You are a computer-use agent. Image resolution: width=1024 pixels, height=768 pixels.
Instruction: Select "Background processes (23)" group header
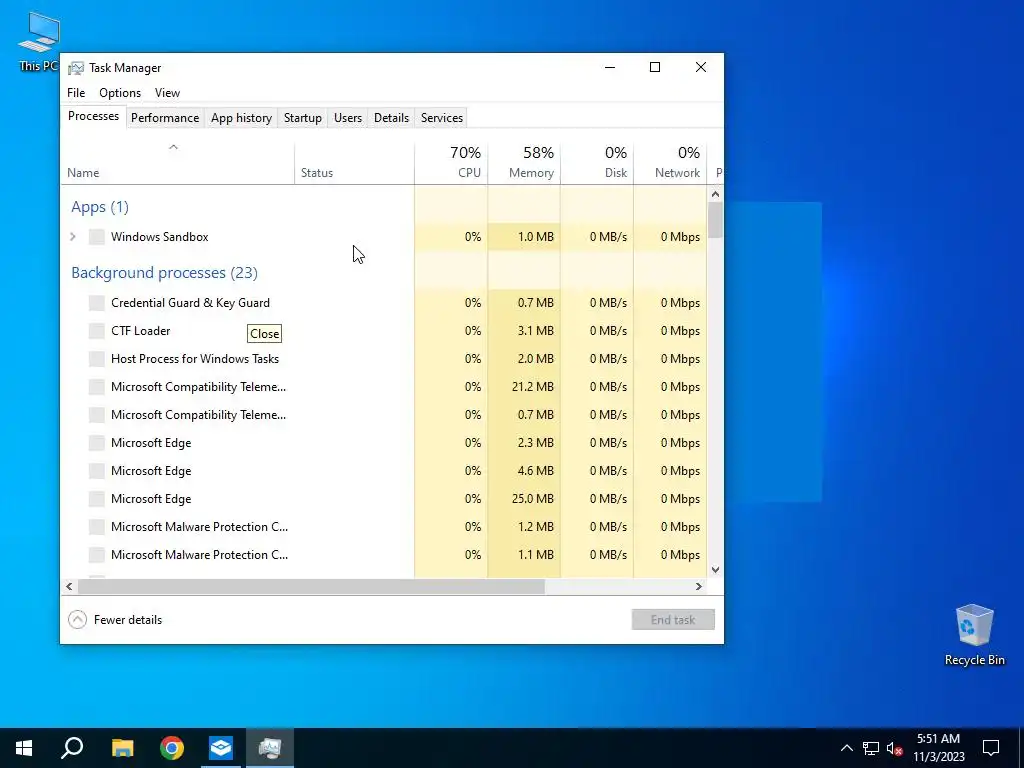click(165, 273)
